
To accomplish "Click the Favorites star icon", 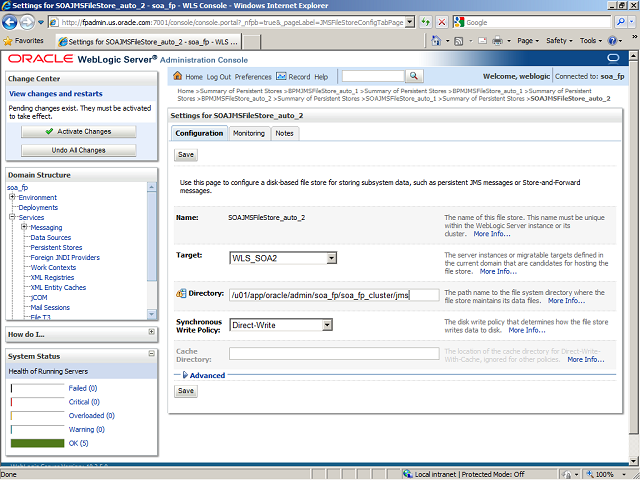I will 8,41.
